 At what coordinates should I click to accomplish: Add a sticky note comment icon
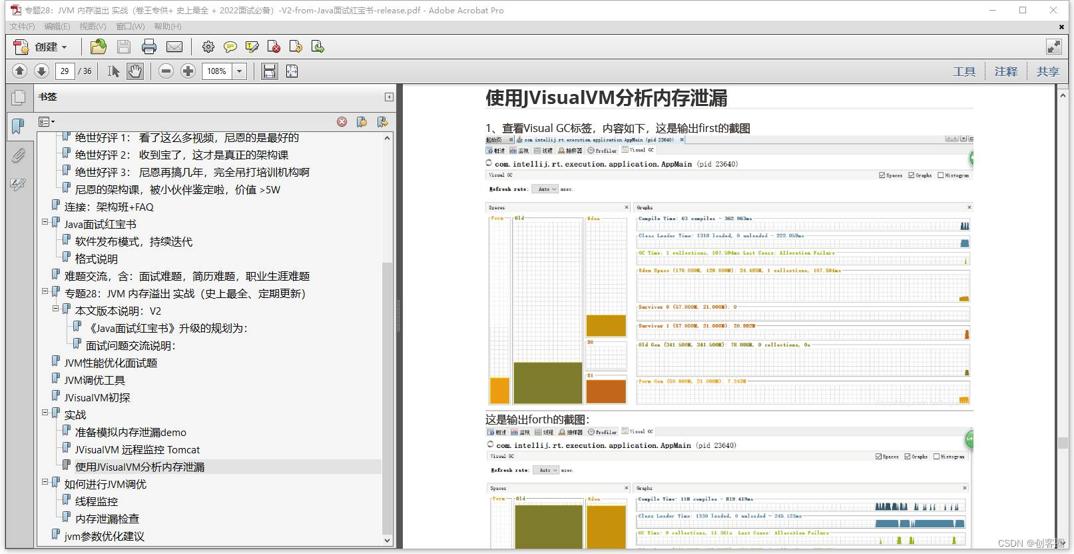tap(230, 47)
